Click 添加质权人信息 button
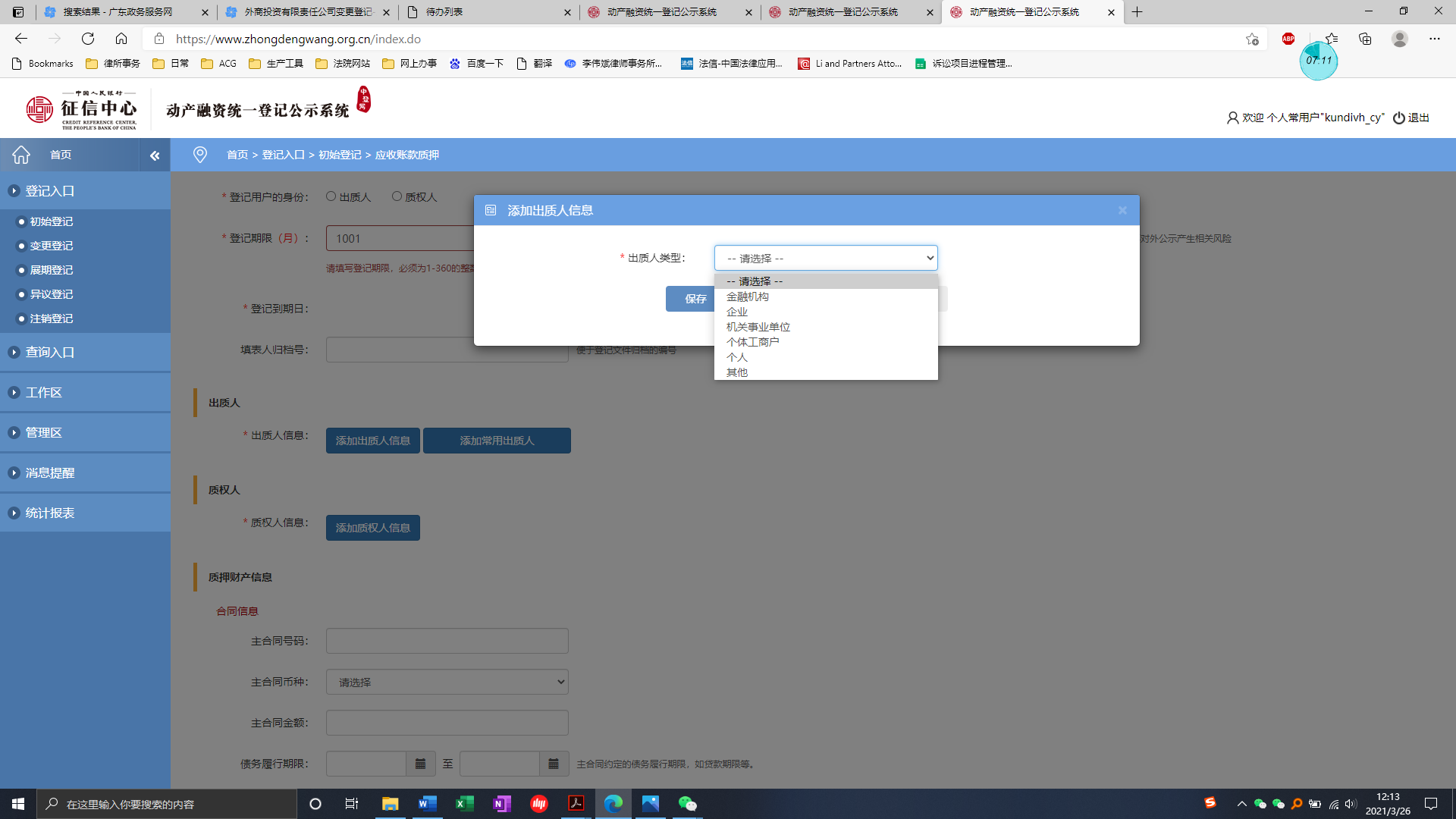The height and width of the screenshot is (819, 1456). pyautogui.click(x=372, y=528)
